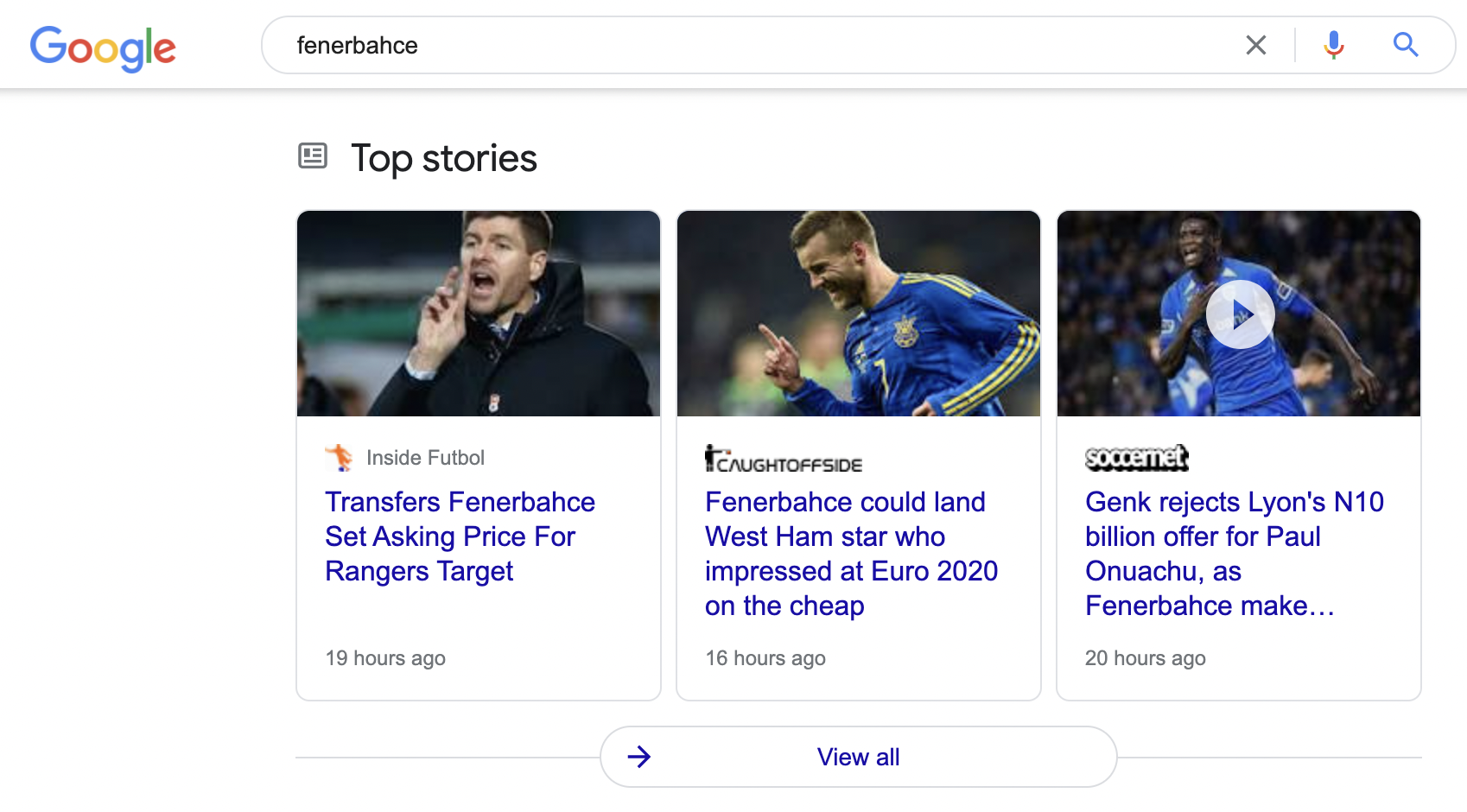Click the Google logo
1467x812 pixels.
coord(103,48)
